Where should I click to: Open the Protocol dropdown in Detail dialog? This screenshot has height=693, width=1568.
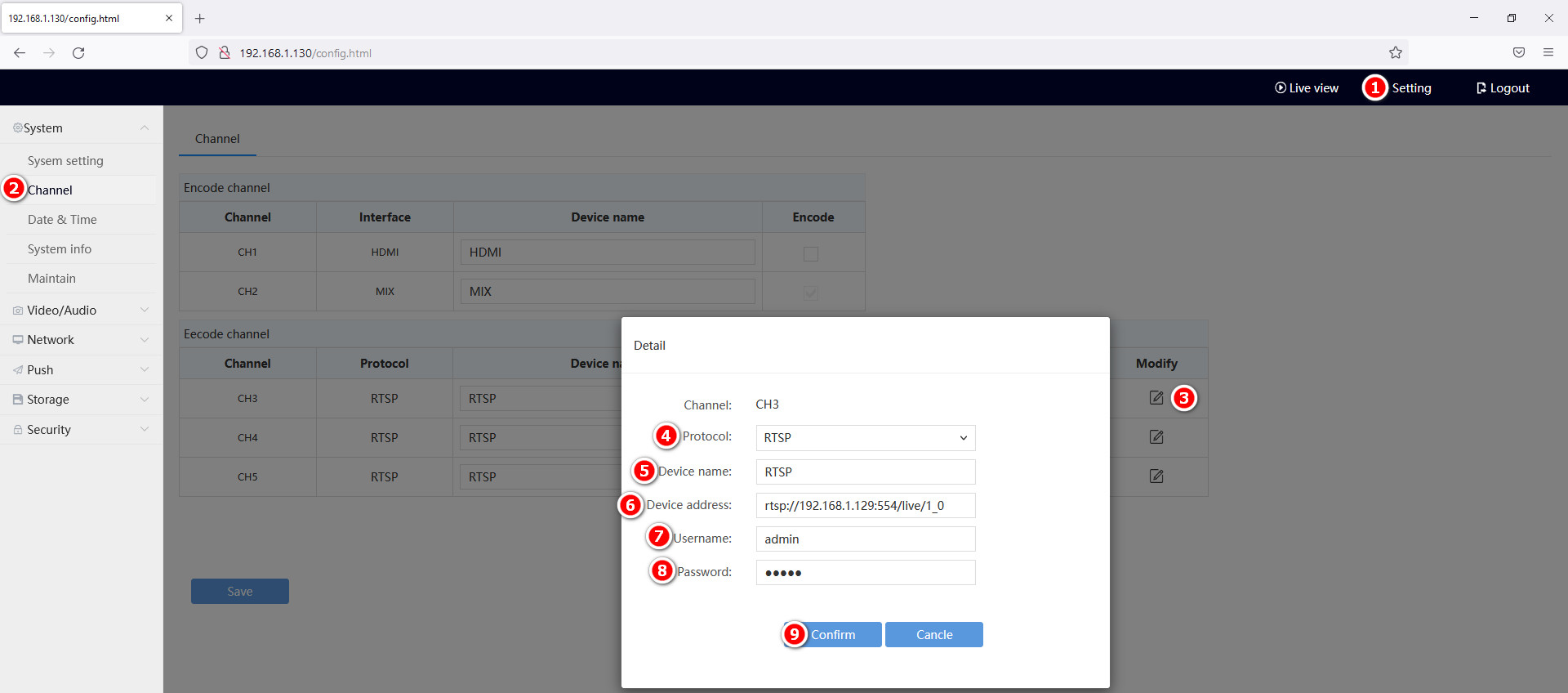(x=865, y=438)
